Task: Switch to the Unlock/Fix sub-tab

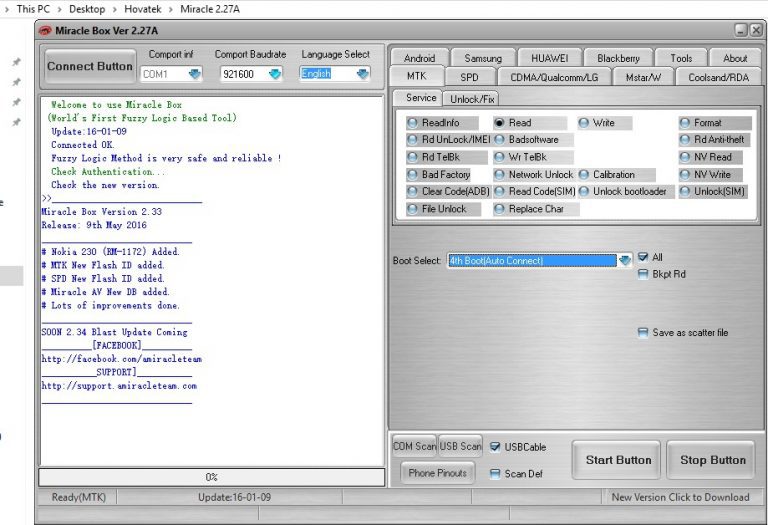Action: click(x=472, y=99)
